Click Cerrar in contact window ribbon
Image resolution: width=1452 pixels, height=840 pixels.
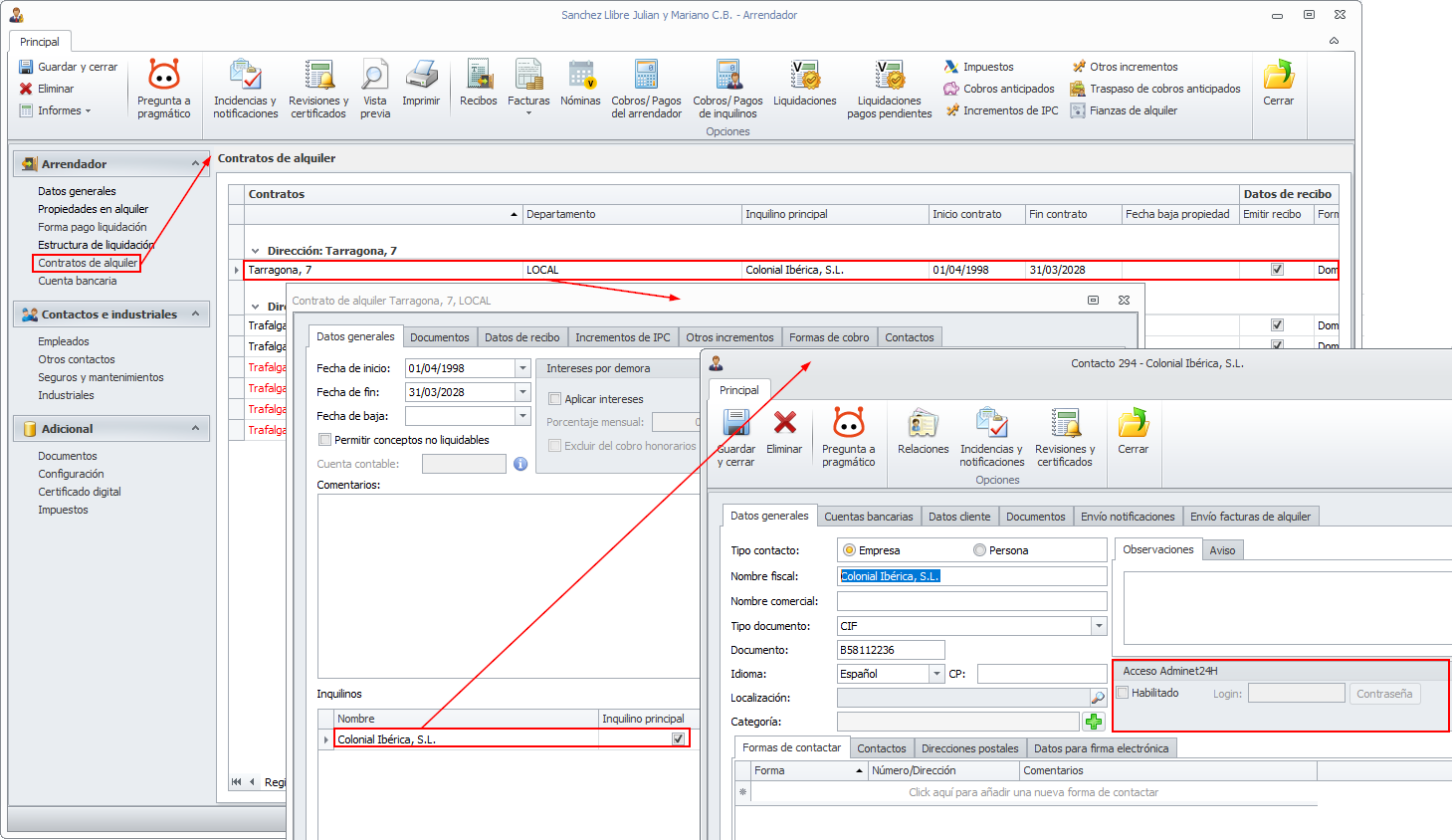point(1134,431)
